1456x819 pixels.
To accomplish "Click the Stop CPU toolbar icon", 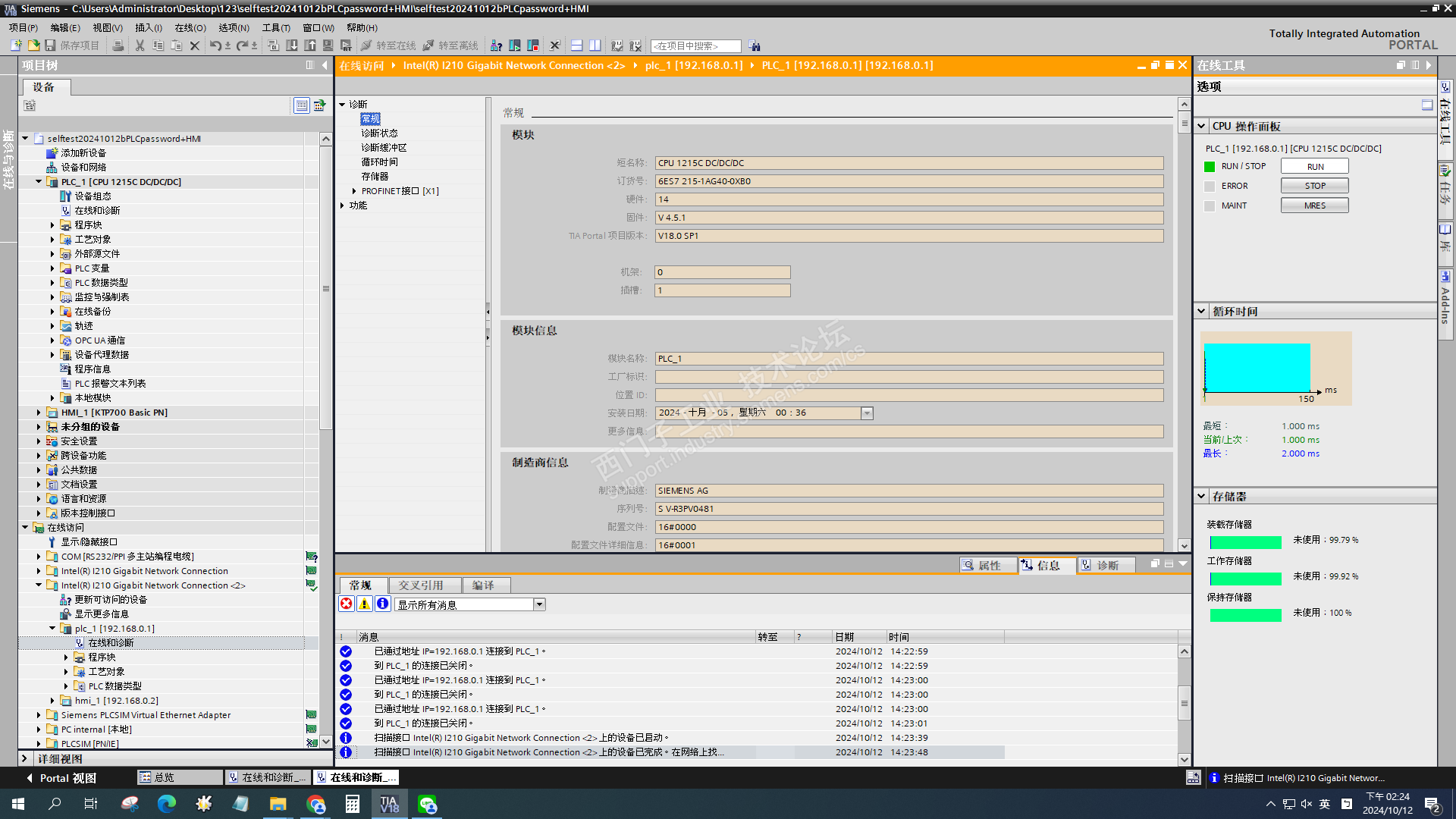I will pos(533,45).
